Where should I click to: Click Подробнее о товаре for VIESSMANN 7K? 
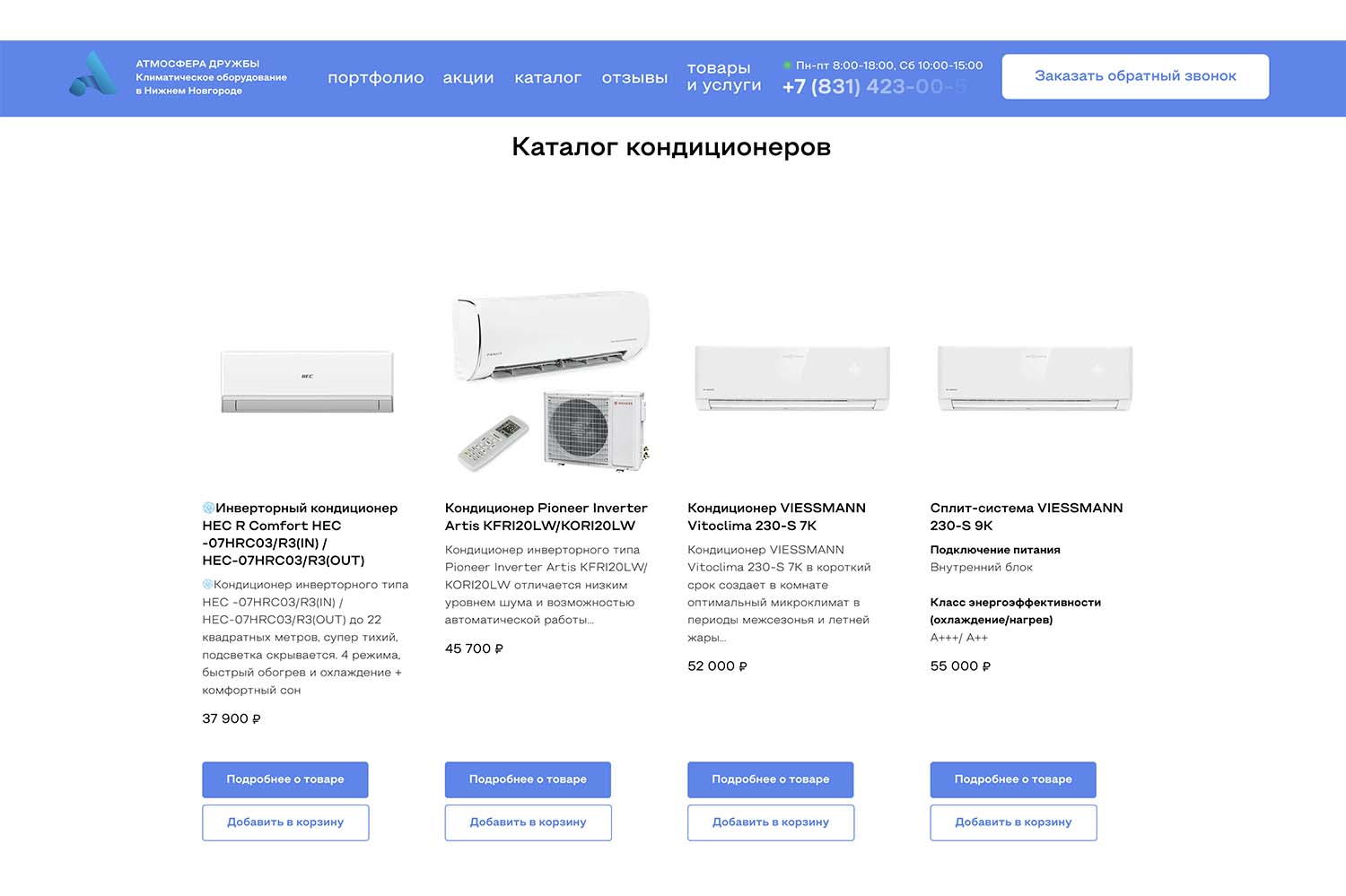pos(771,779)
